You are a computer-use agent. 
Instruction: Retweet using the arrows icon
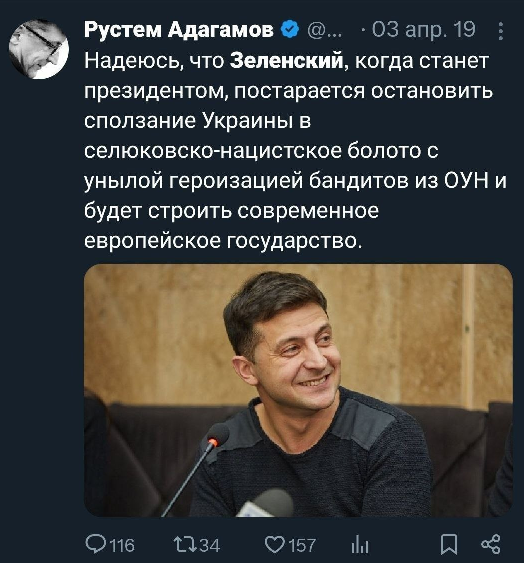point(185,544)
